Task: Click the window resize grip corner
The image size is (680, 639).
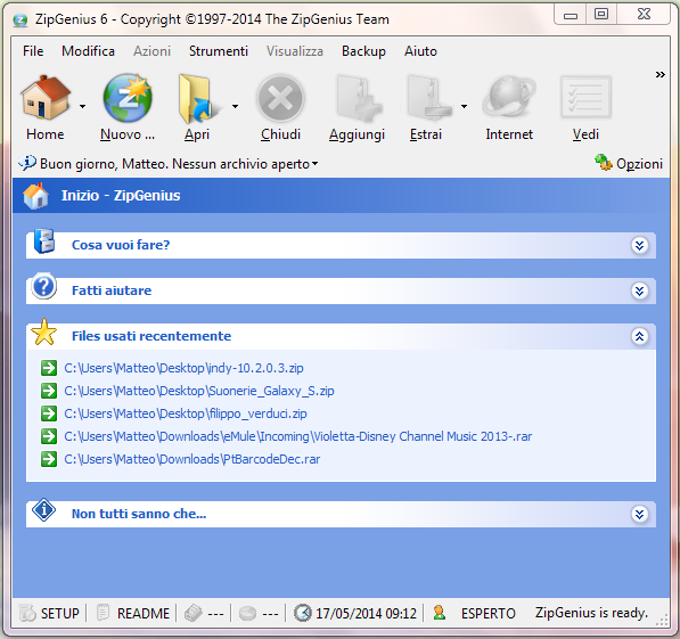Action: (662, 621)
